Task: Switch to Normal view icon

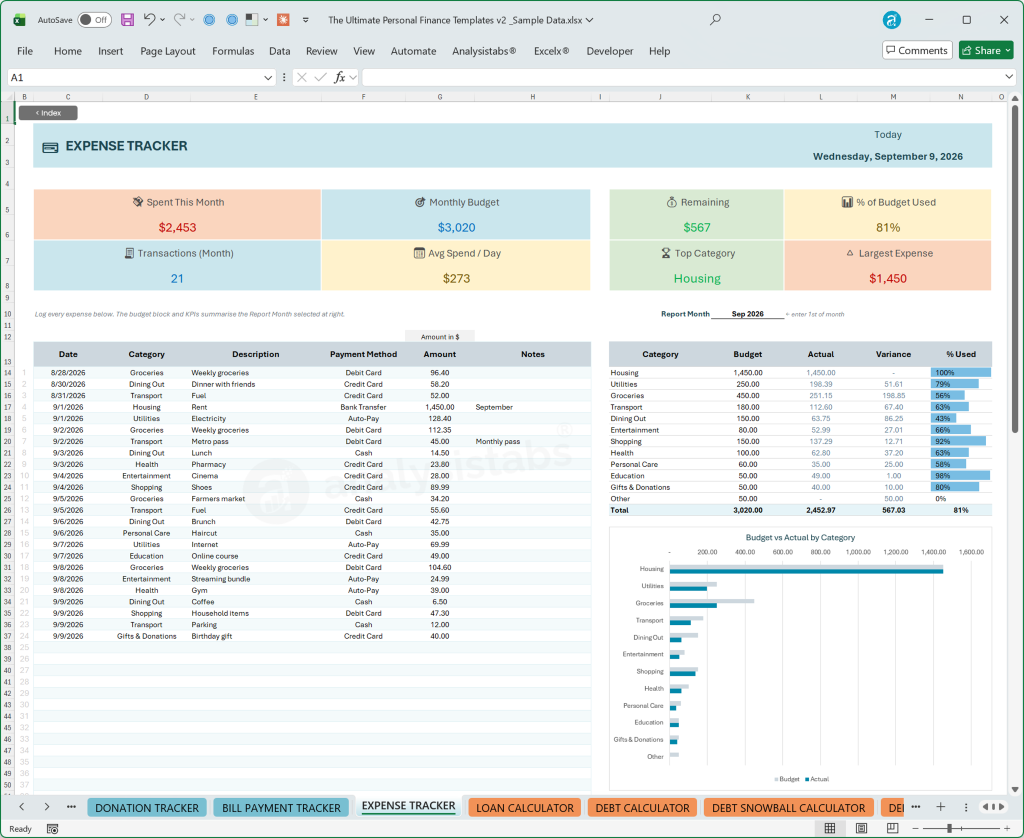Action: click(829, 828)
